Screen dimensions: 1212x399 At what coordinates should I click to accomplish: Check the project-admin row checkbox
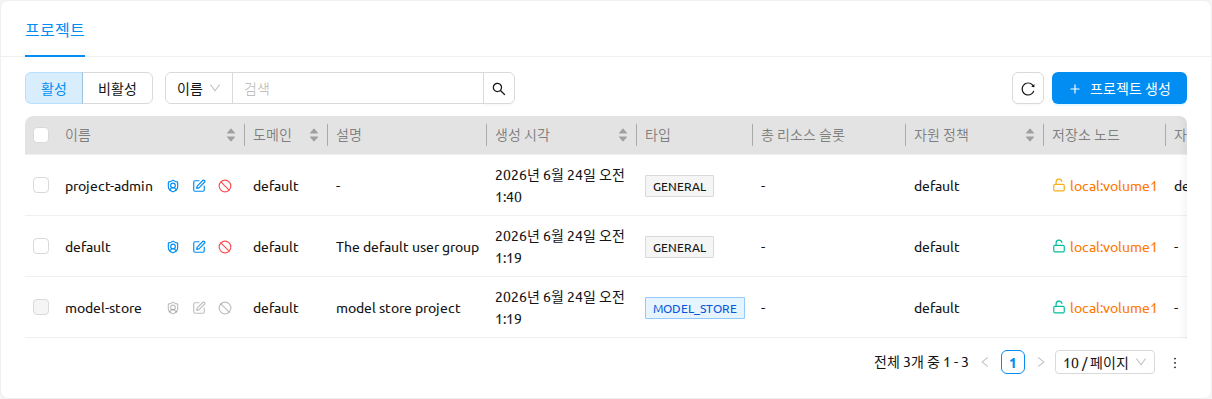pyautogui.click(x=41, y=186)
